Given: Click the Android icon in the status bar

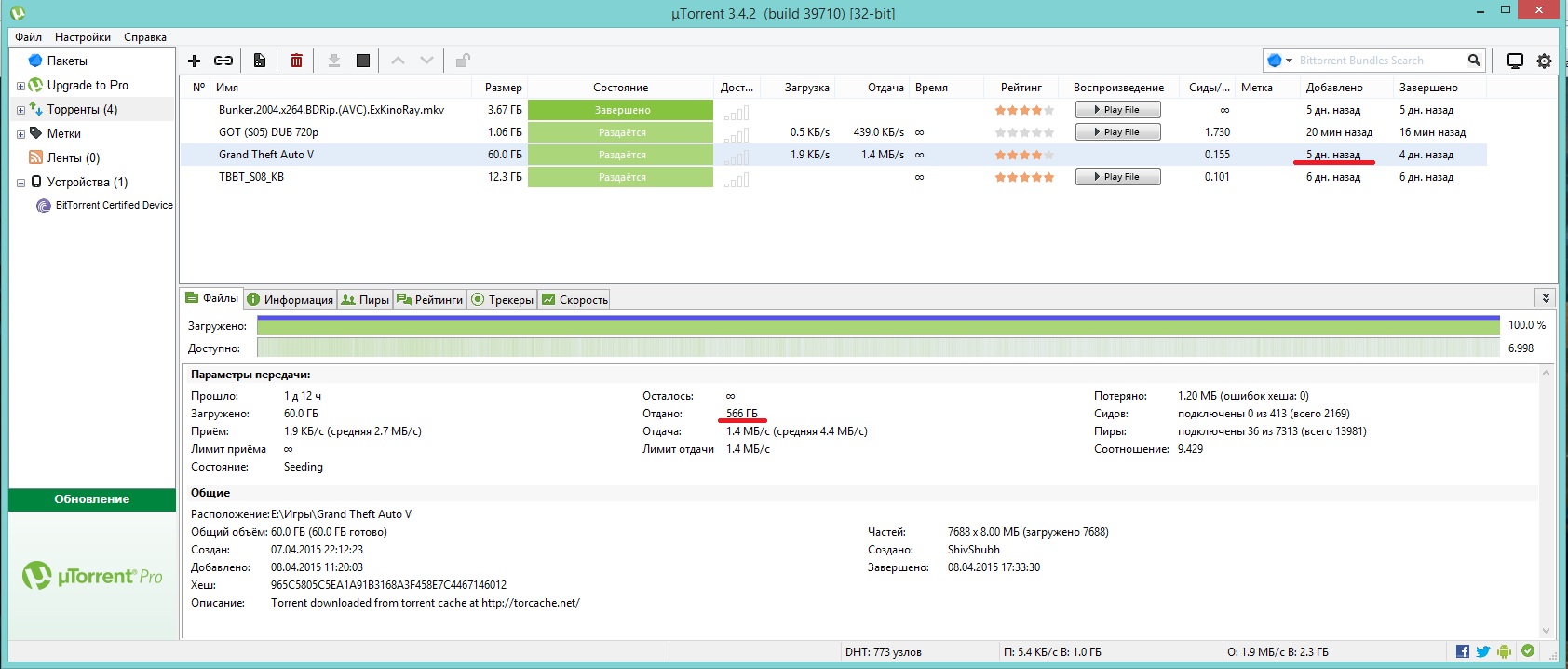Looking at the screenshot, I should (1504, 651).
